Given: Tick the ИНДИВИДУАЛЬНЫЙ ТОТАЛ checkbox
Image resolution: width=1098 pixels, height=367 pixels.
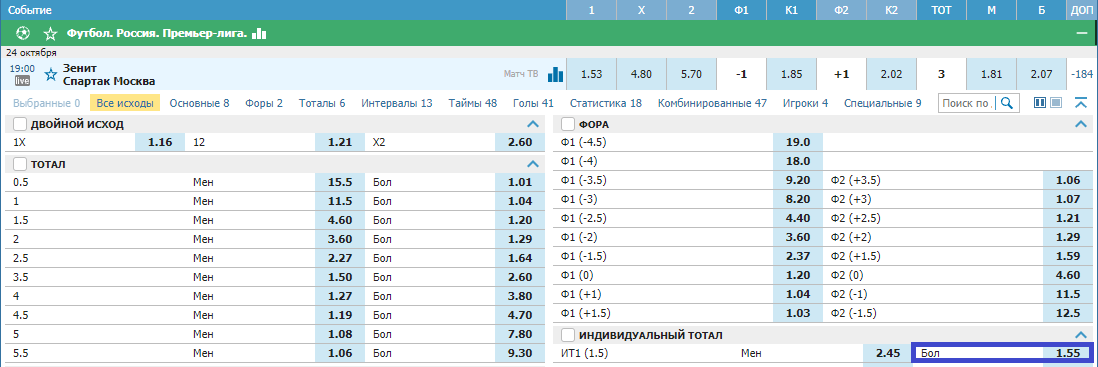Looking at the screenshot, I should (x=569, y=335).
